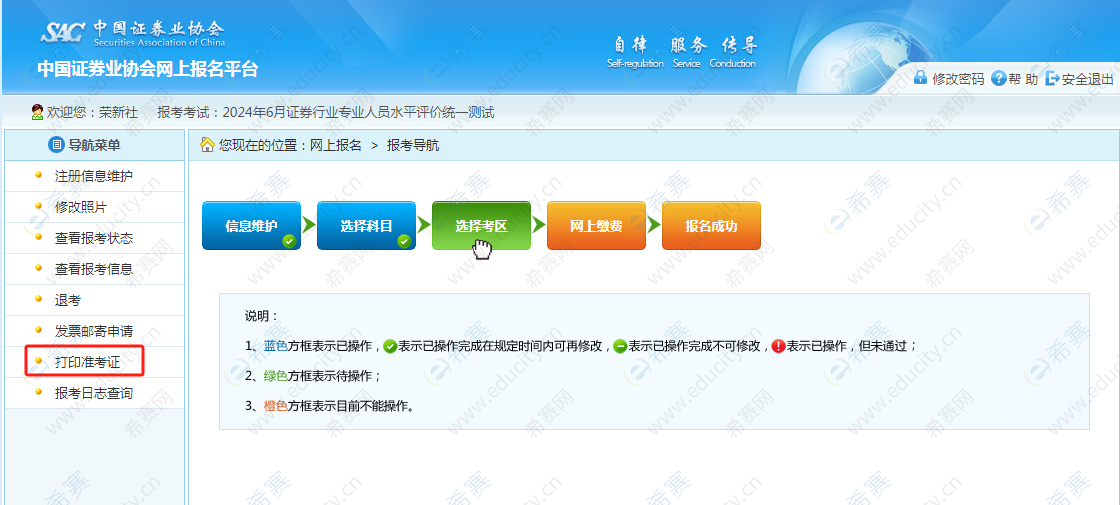
Task: Open 注册信息维护 menu item
Action: [94, 176]
